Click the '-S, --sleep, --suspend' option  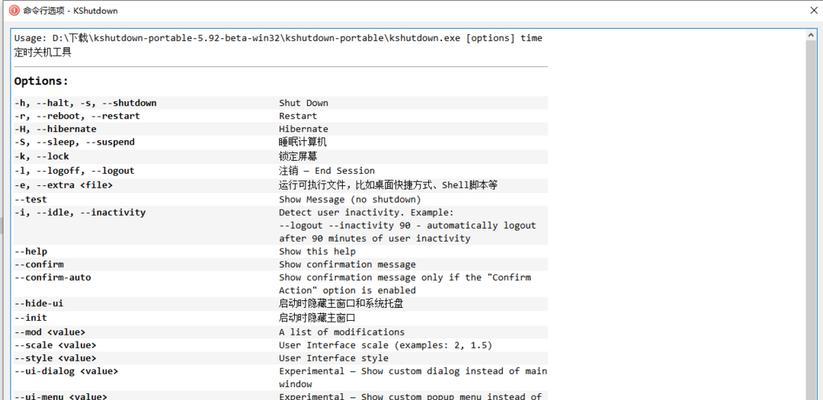tap(75, 142)
